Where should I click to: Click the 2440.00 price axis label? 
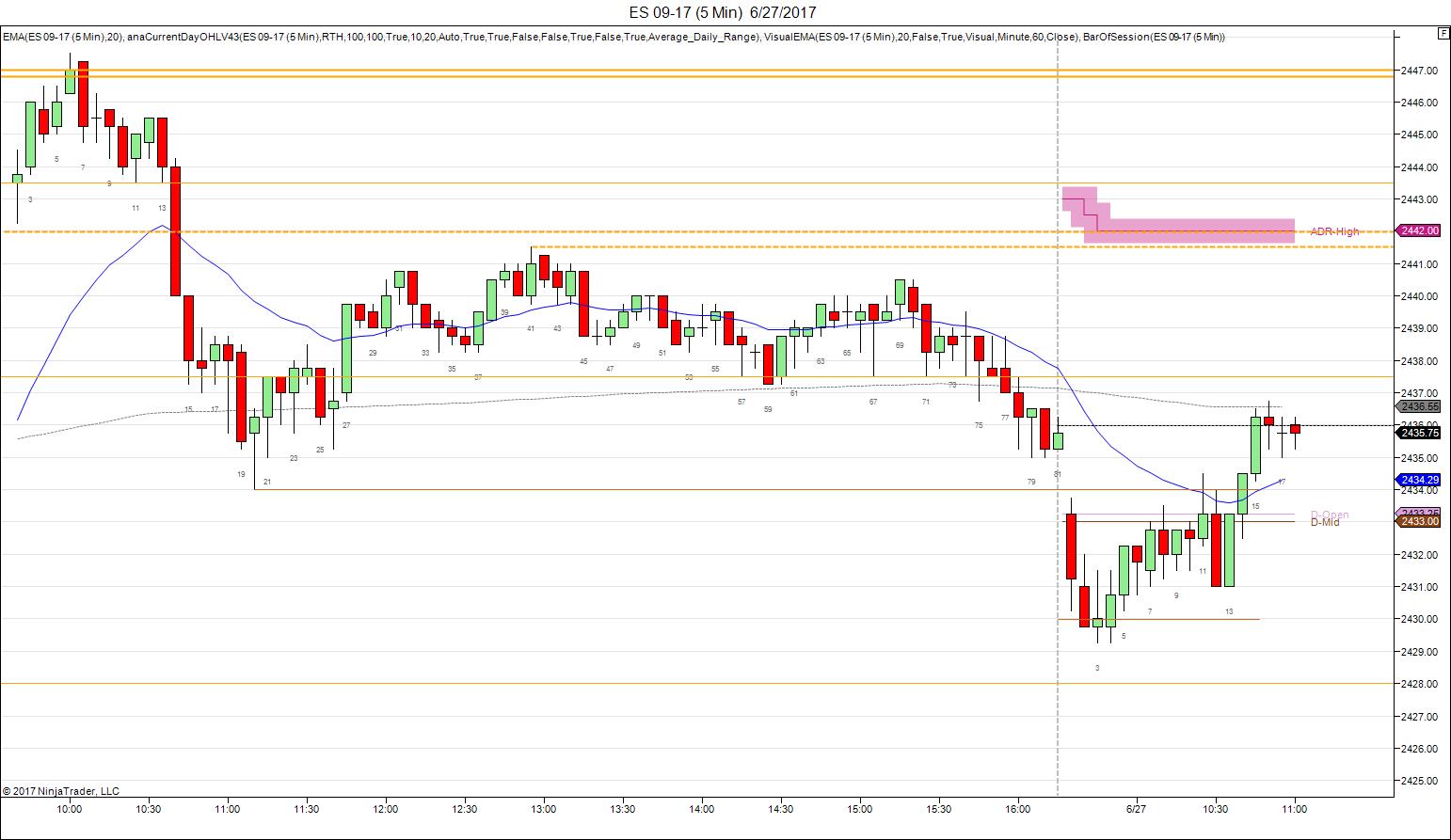[x=1418, y=296]
